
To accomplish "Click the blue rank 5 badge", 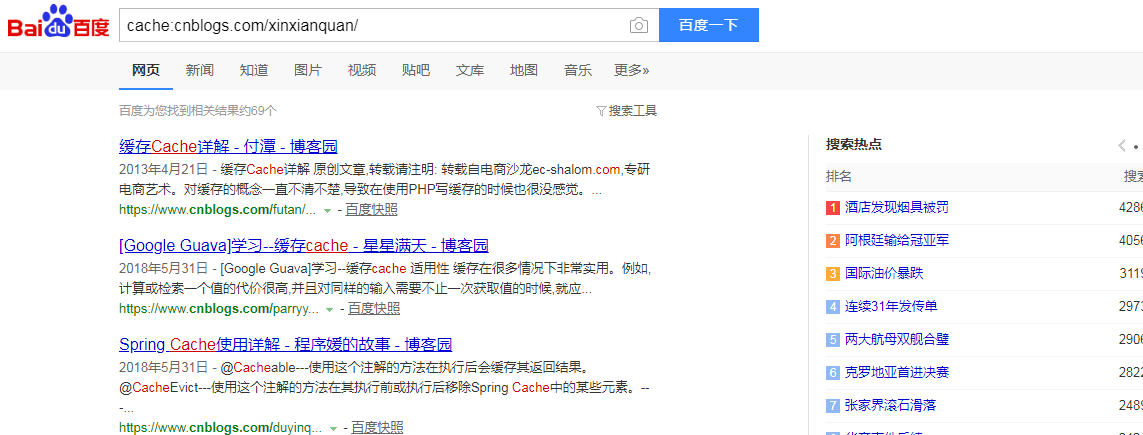I will 832,340.
